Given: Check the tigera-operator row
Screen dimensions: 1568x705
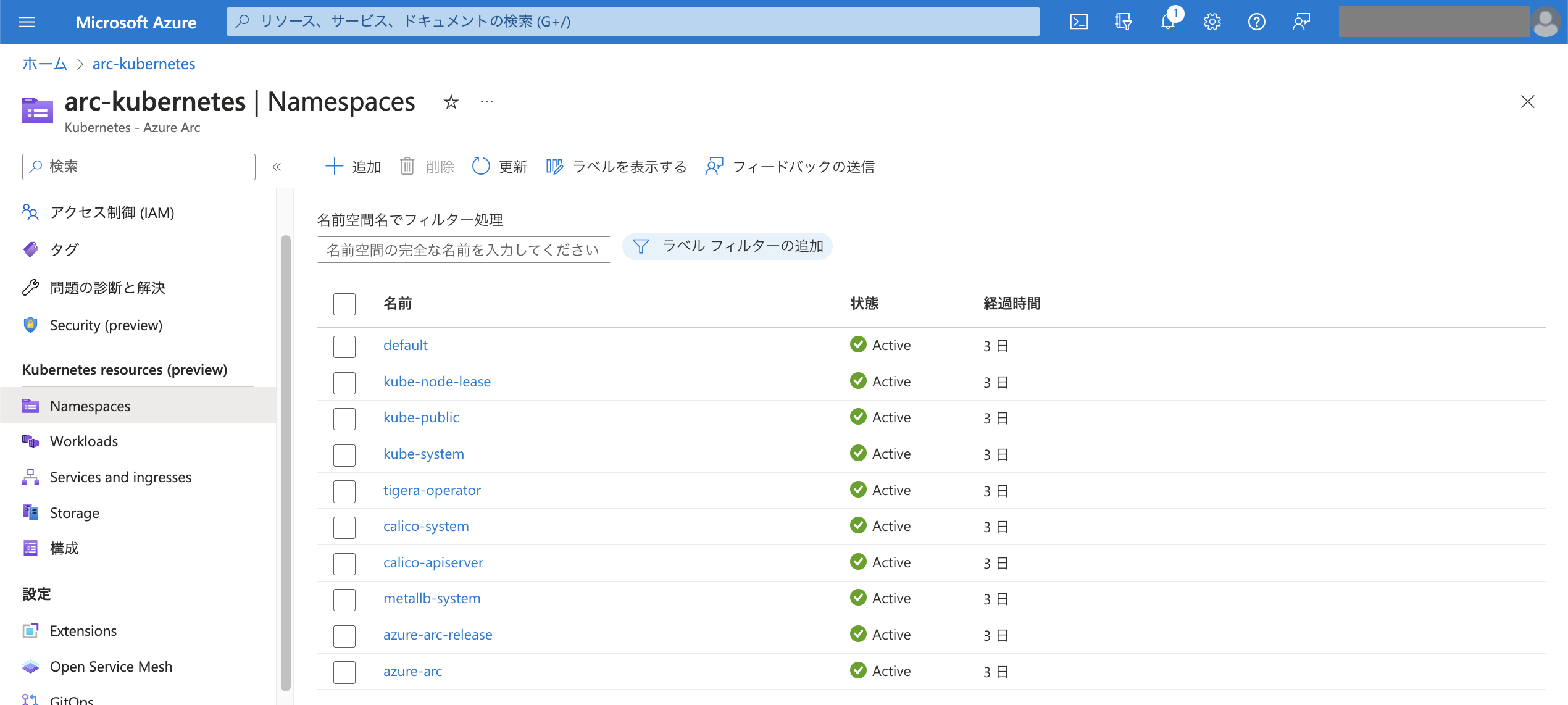Looking at the screenshot, I should coord(344,491).
